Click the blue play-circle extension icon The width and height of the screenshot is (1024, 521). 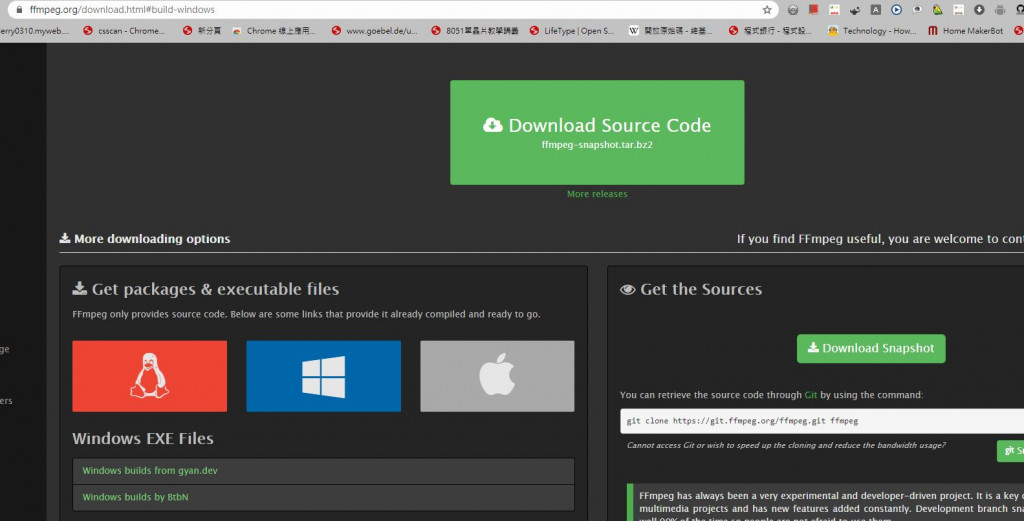point(897,10)
